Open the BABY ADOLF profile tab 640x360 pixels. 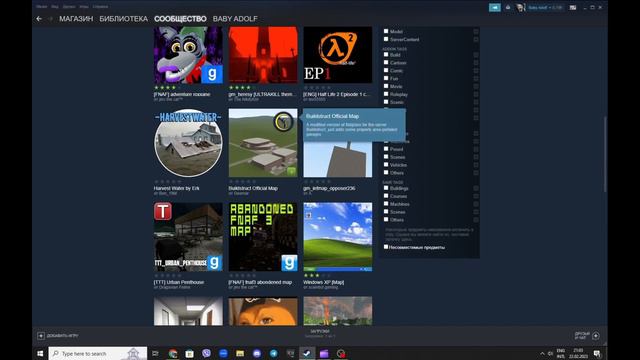(x=235, y=19)
